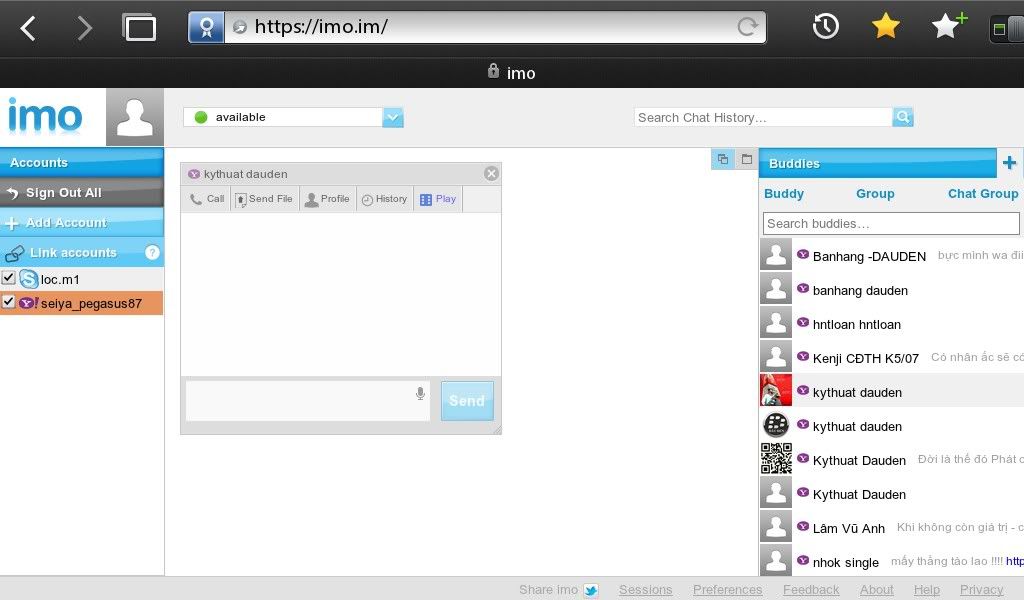This screenshot has height=600, width=1024.
Task: Open History from the chat toolbar
Action: (x=385, y=199)
